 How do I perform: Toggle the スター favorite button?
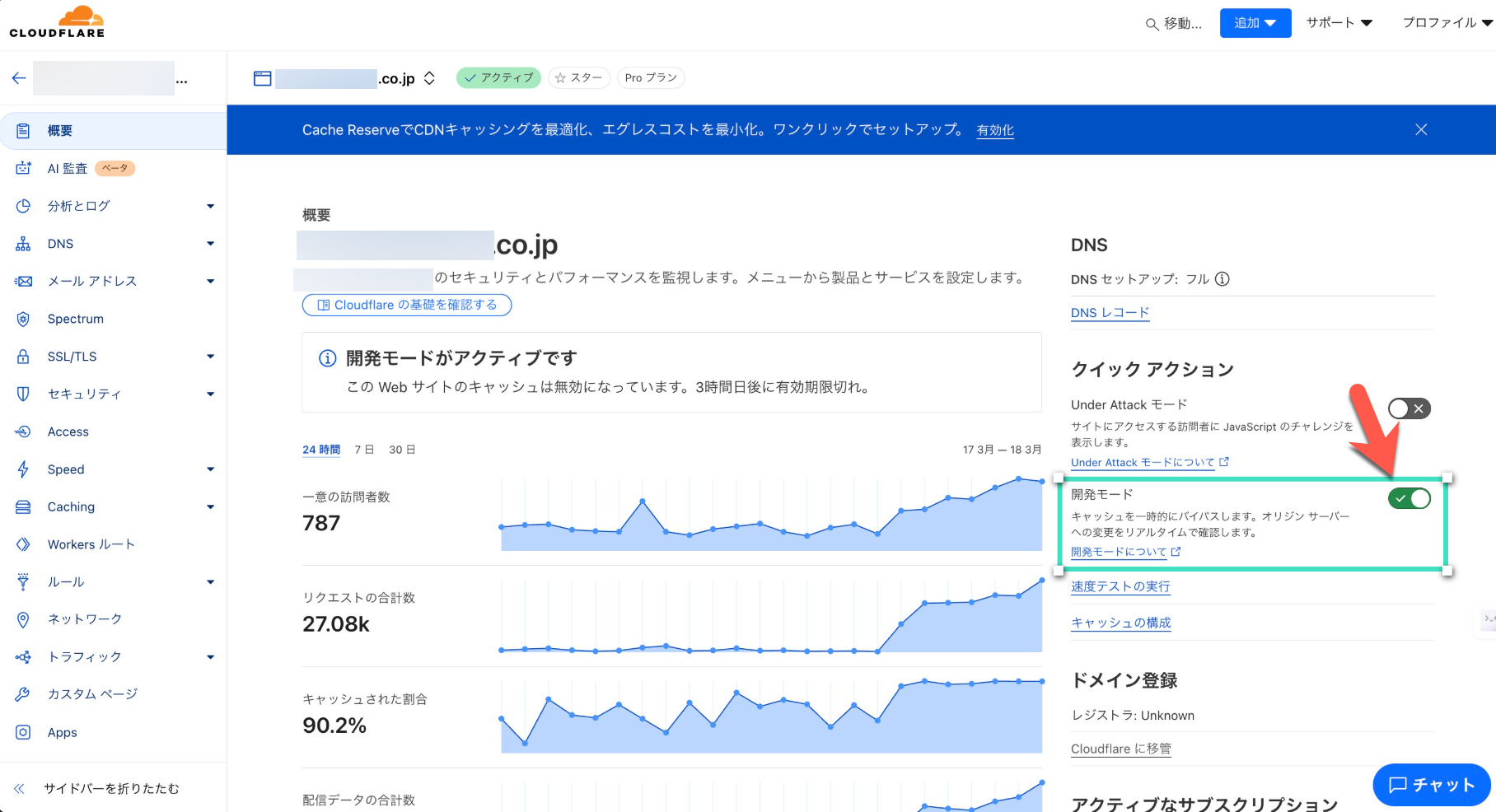(x=579, y=77)
